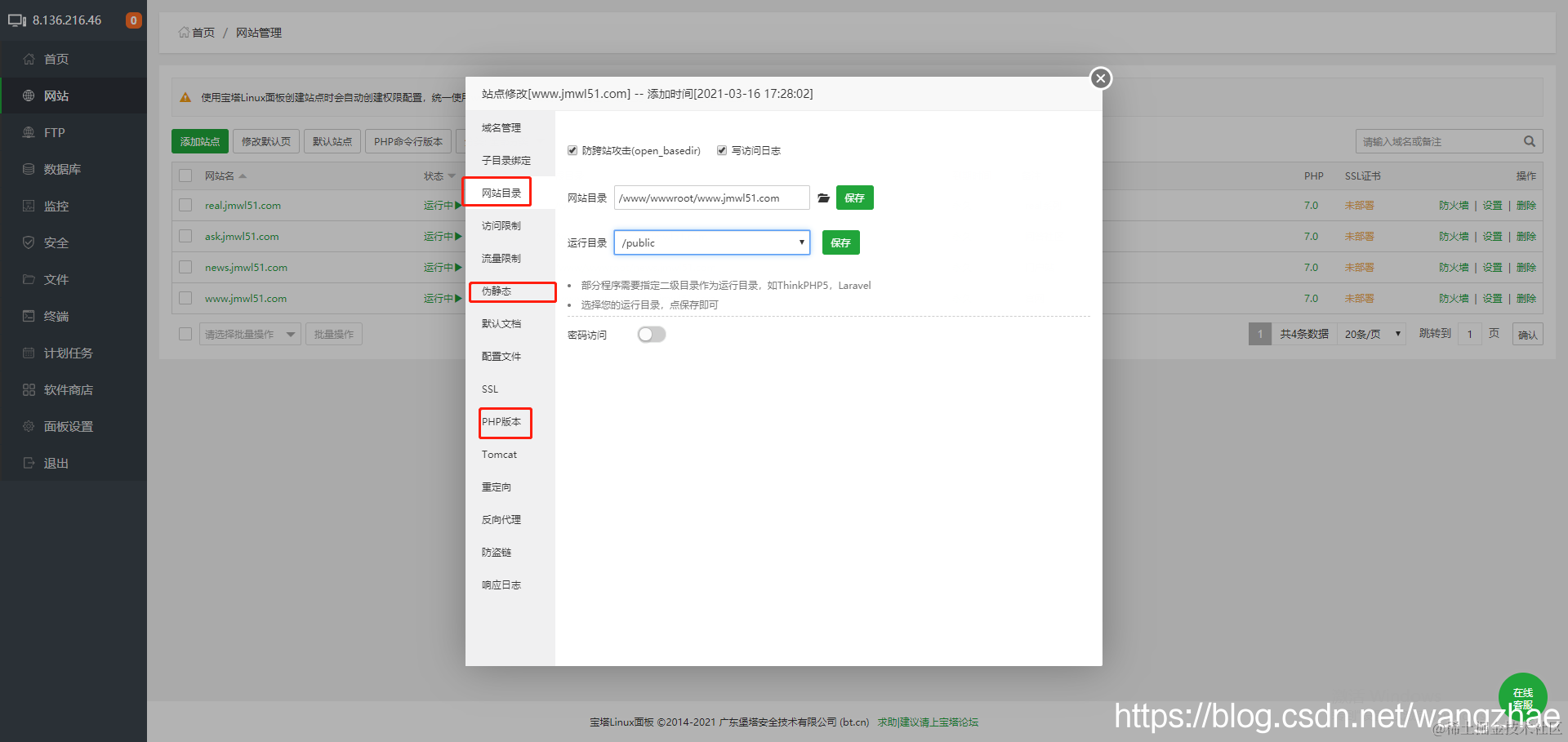This screenshot has height=742, width=1568.
Task: Toggle the 写访问日志 checkbox
Action: (722, 150)
